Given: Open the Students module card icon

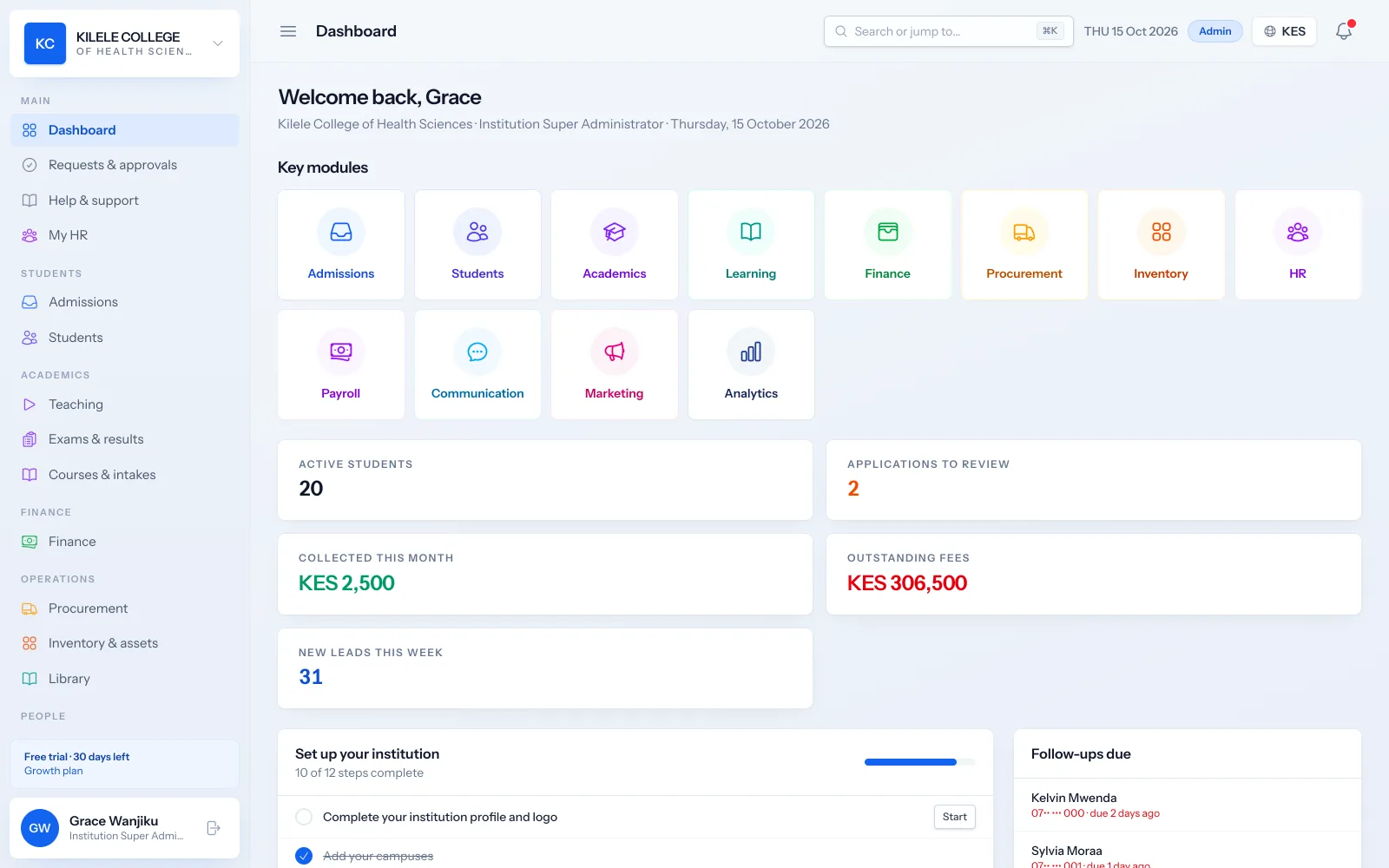Looking at the screenshot, I should (477, 232).
